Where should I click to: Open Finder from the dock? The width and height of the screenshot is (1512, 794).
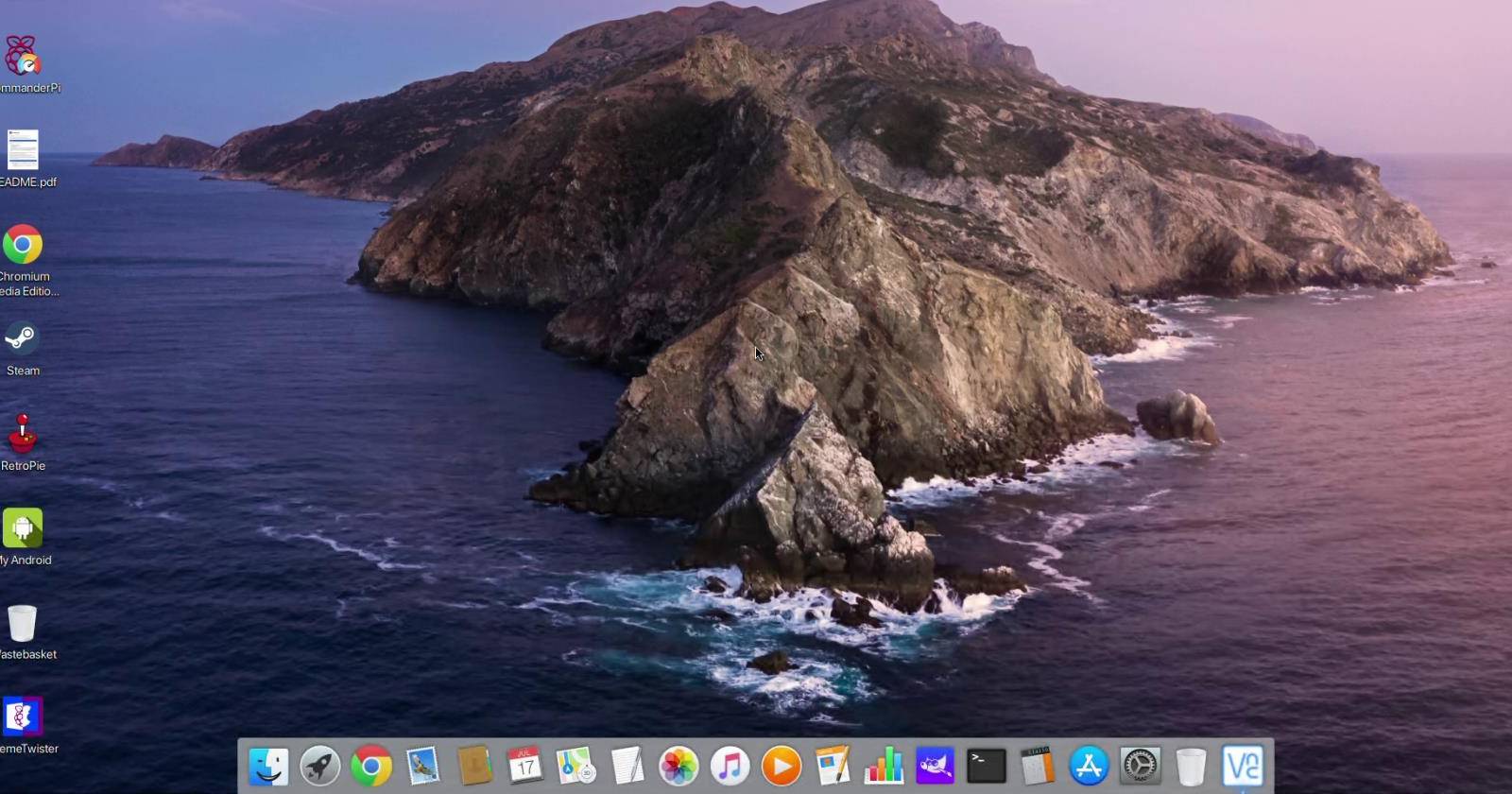pyautogui.click(x=268, y=766)
